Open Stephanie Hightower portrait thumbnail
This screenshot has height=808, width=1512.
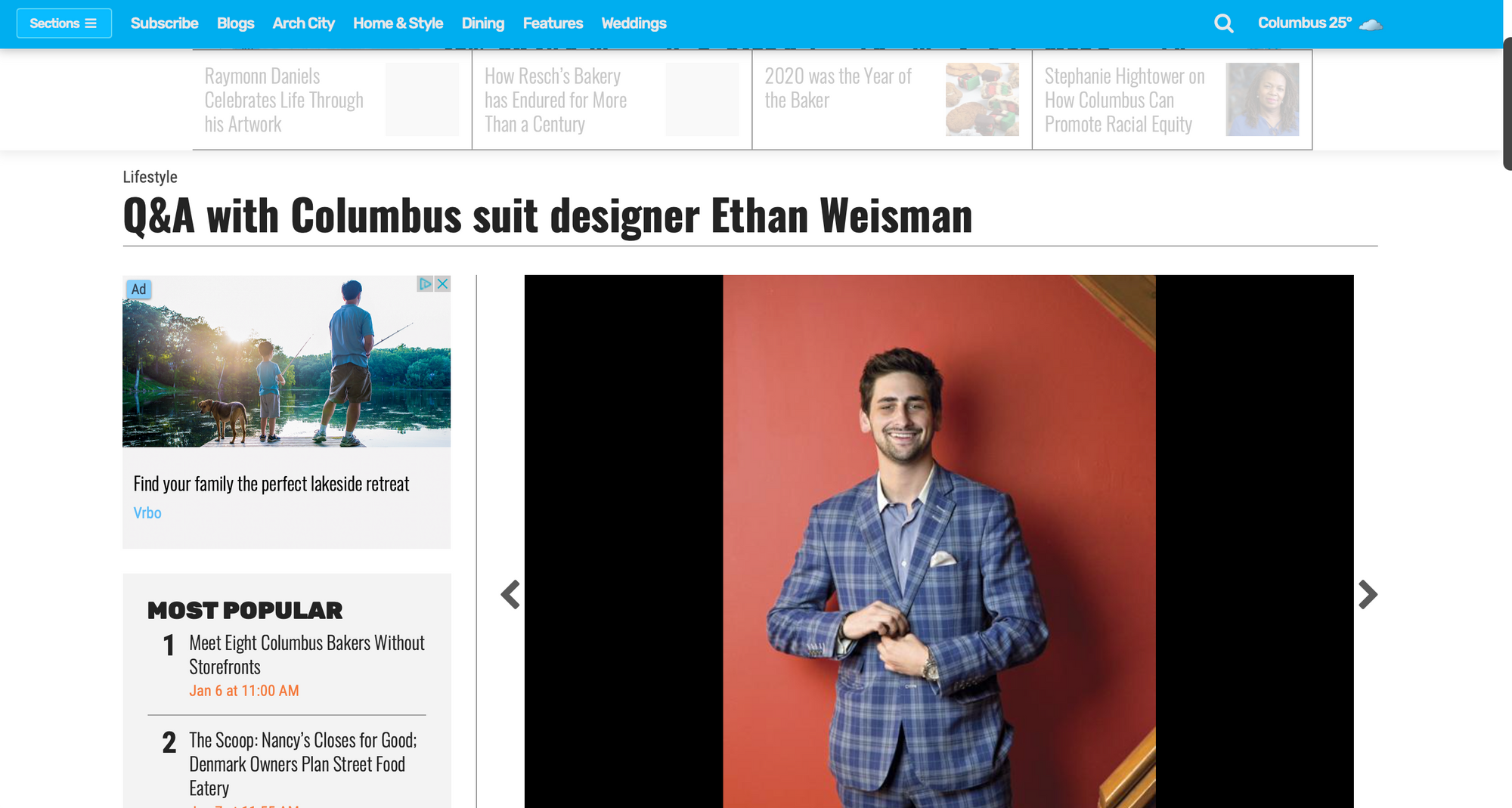click(x=1263, y=100)
